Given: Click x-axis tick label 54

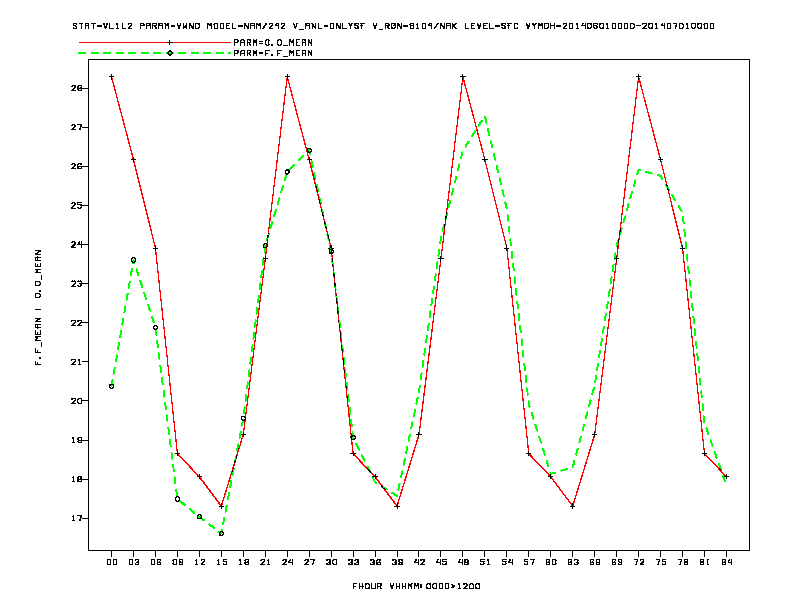Looking at the screenshot, I should tap(507, 562).
